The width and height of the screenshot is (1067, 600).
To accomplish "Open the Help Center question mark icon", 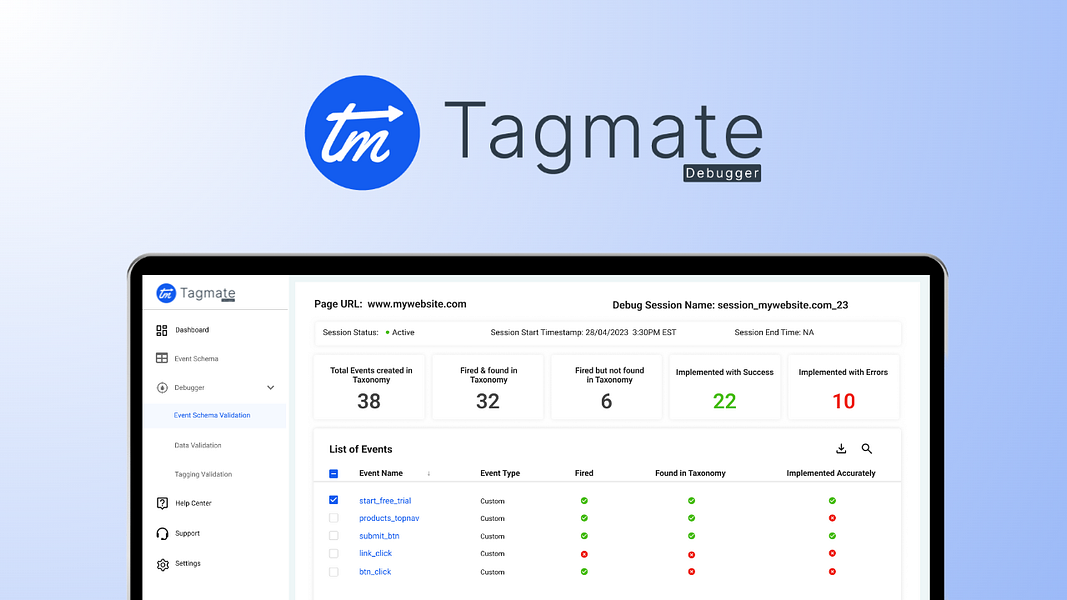I will 161,502.
